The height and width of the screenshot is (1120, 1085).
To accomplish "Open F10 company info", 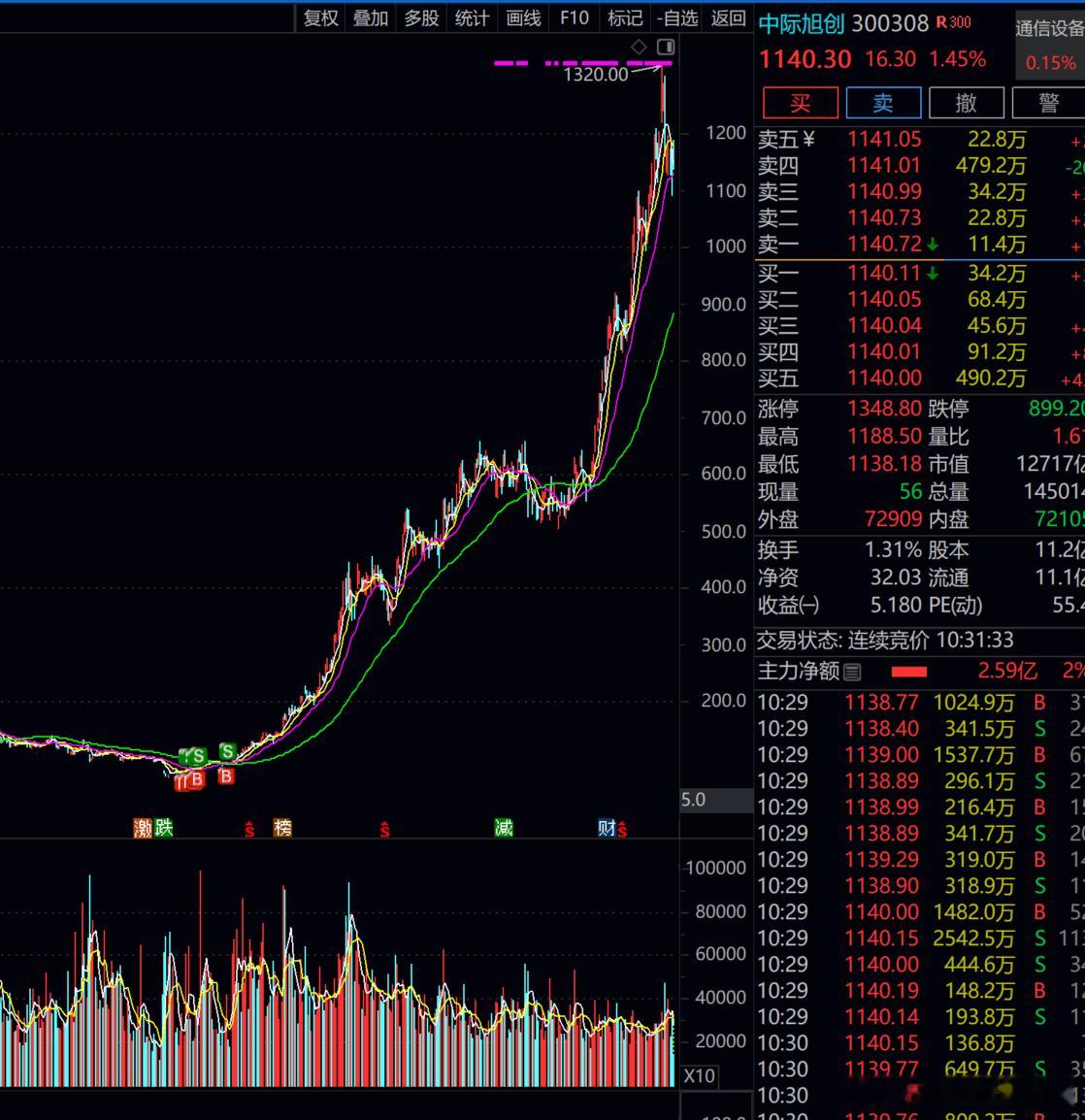I will [x=575, y=17].
